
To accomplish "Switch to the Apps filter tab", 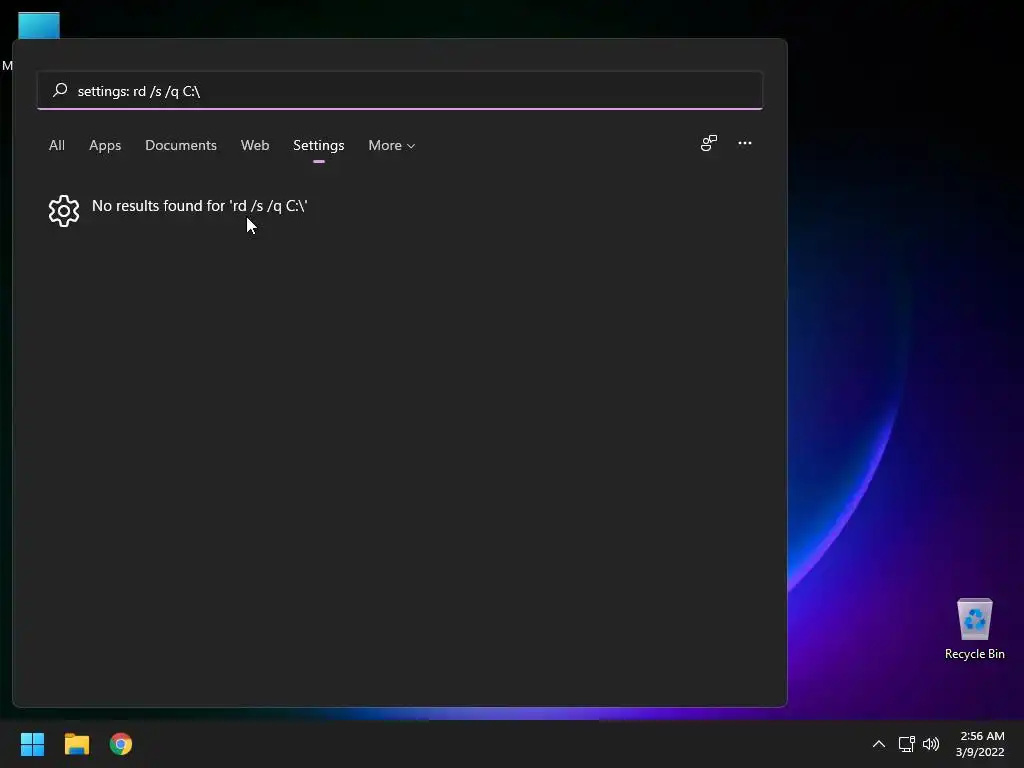I will coord(105,146).
